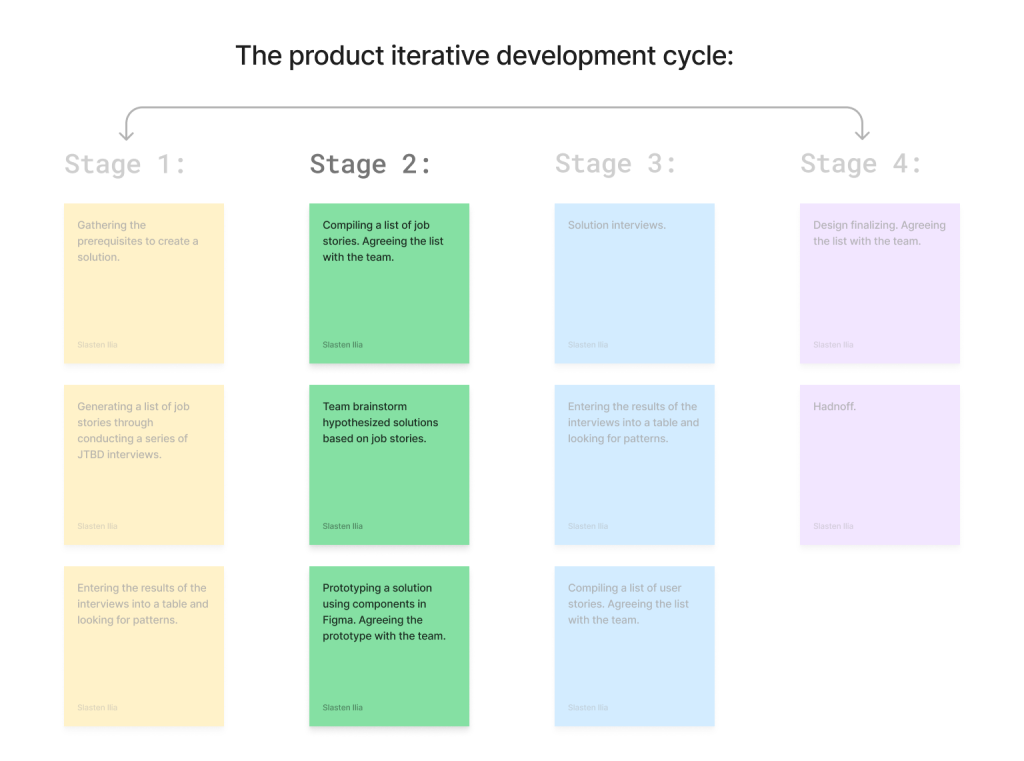Open the yellow "JTBD interviews" sticky note
Screen dimensions: 1024x761
144,465
